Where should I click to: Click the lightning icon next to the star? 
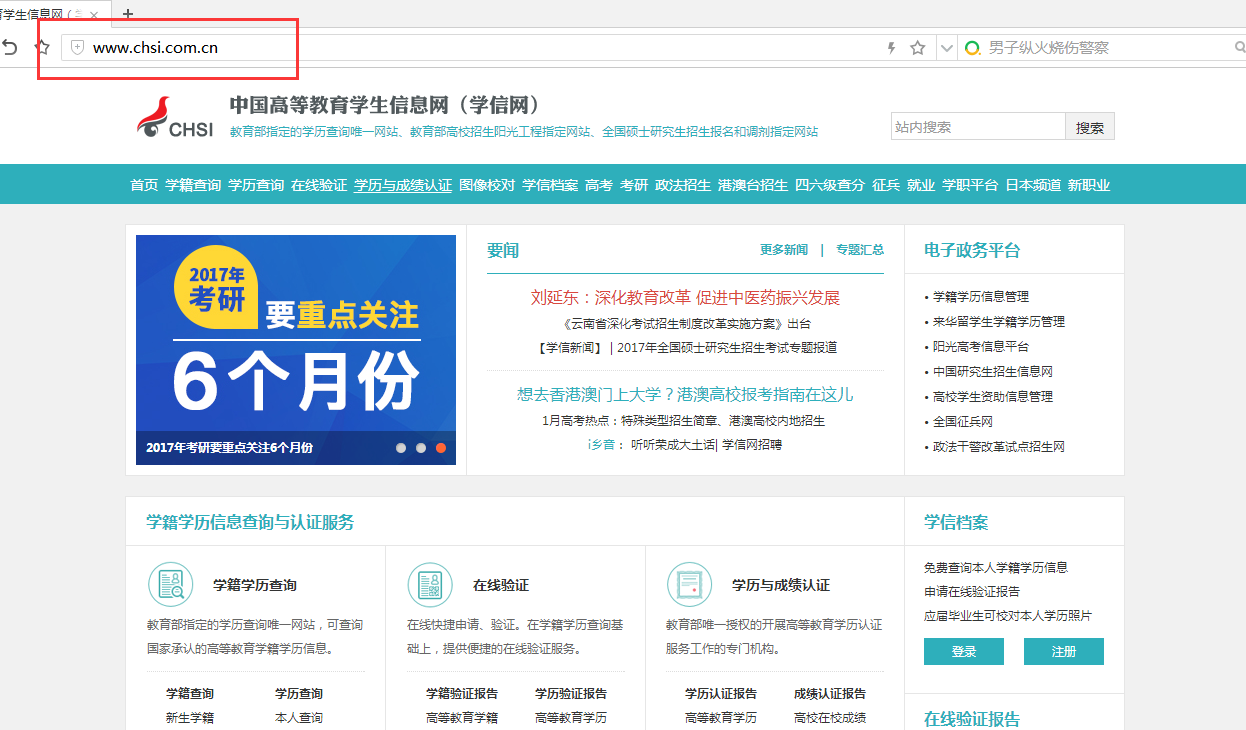(x=889, y=46)
